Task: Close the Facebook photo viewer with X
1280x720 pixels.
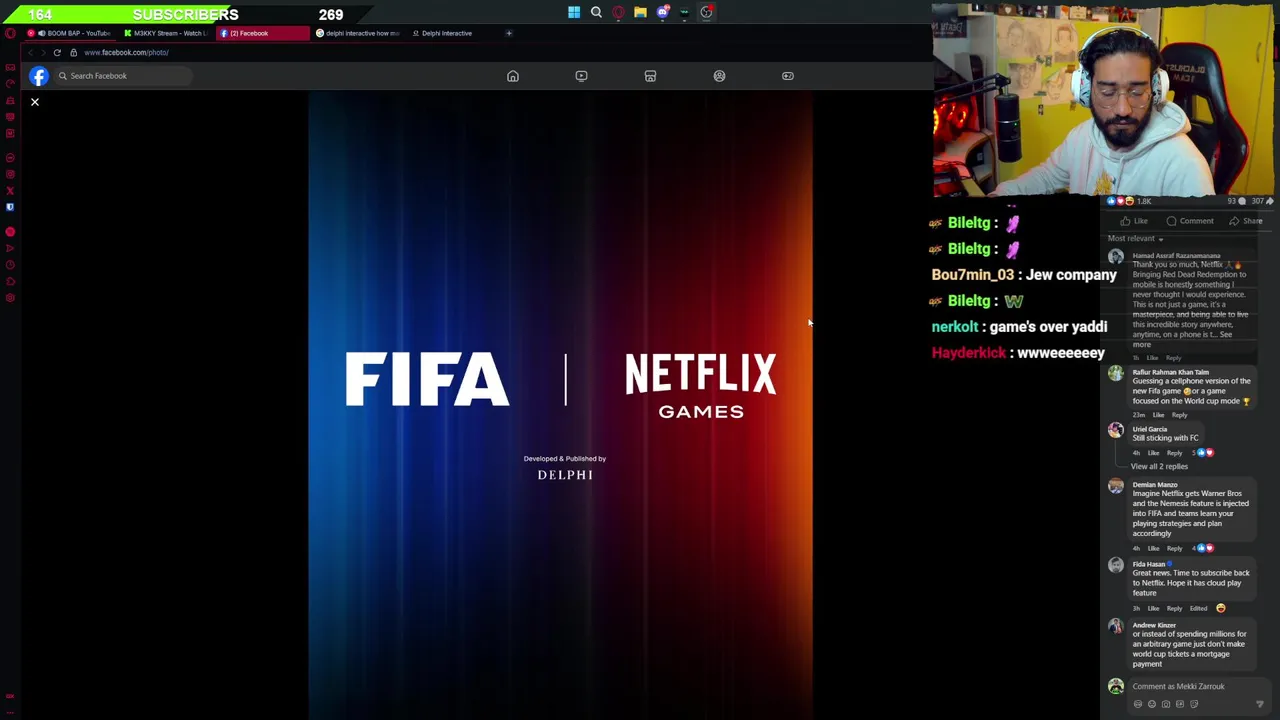Action: pos(35,102)
